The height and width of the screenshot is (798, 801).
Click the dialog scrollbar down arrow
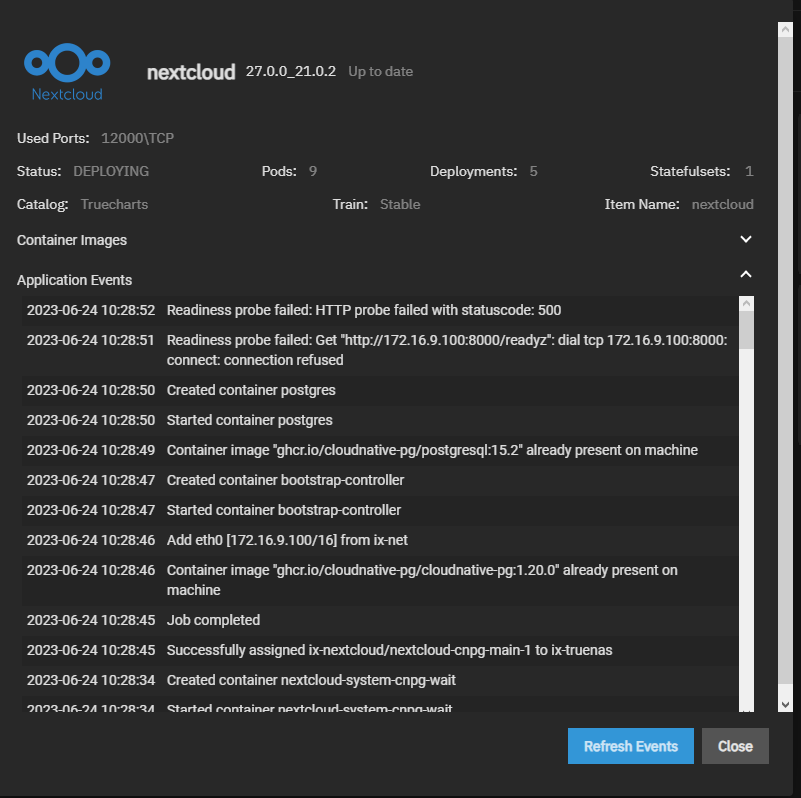(785, 704)
